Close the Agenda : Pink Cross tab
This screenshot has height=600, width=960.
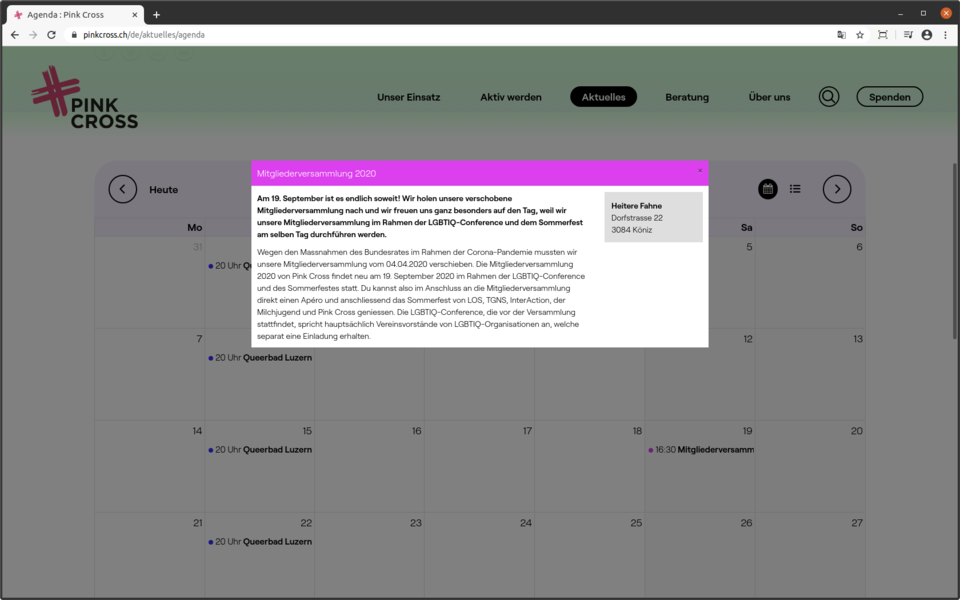(135, 15)
